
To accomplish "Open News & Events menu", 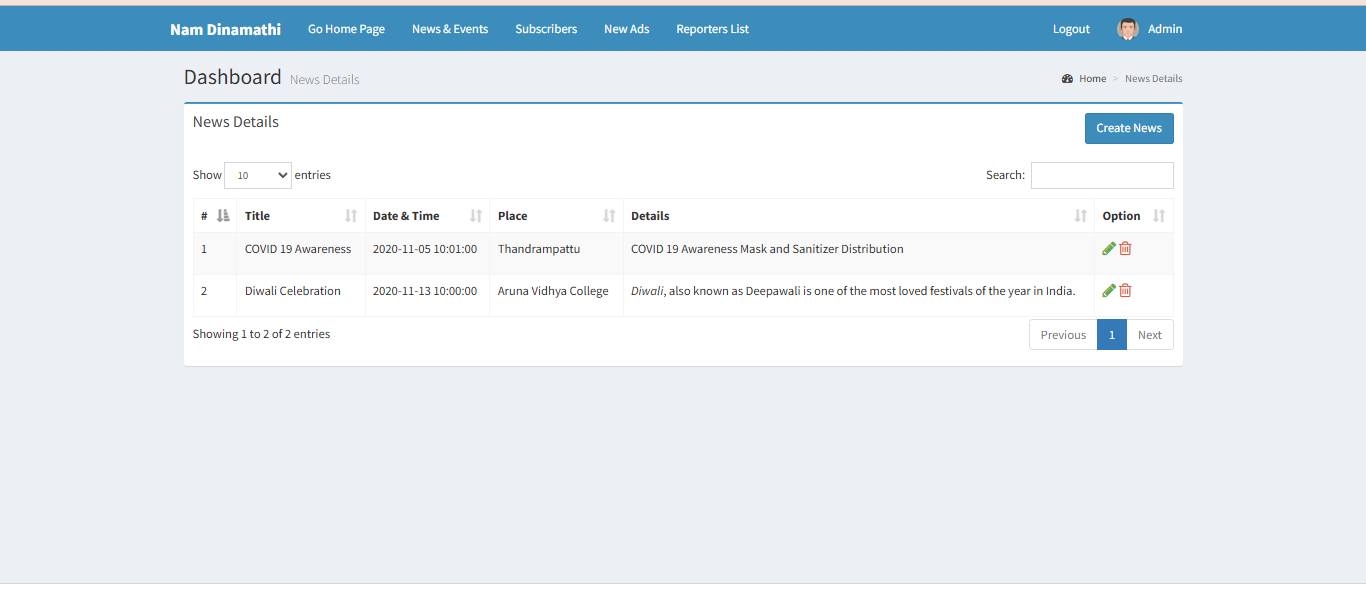I will 450,29.
